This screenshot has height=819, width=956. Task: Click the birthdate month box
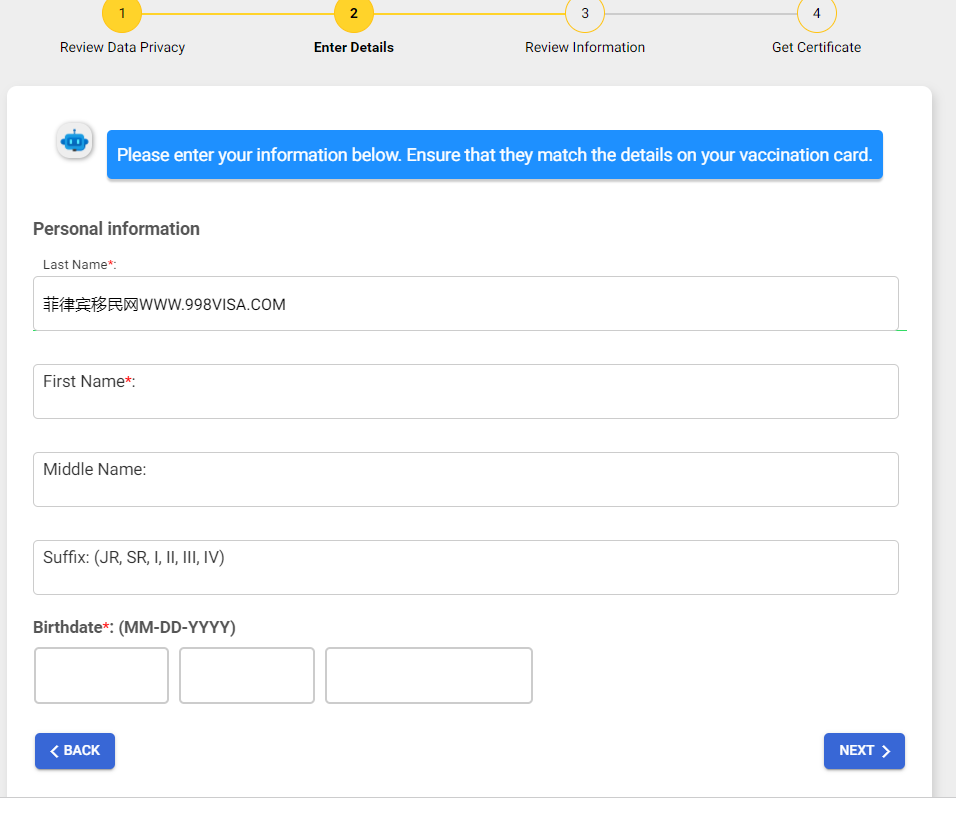point(101,676)
